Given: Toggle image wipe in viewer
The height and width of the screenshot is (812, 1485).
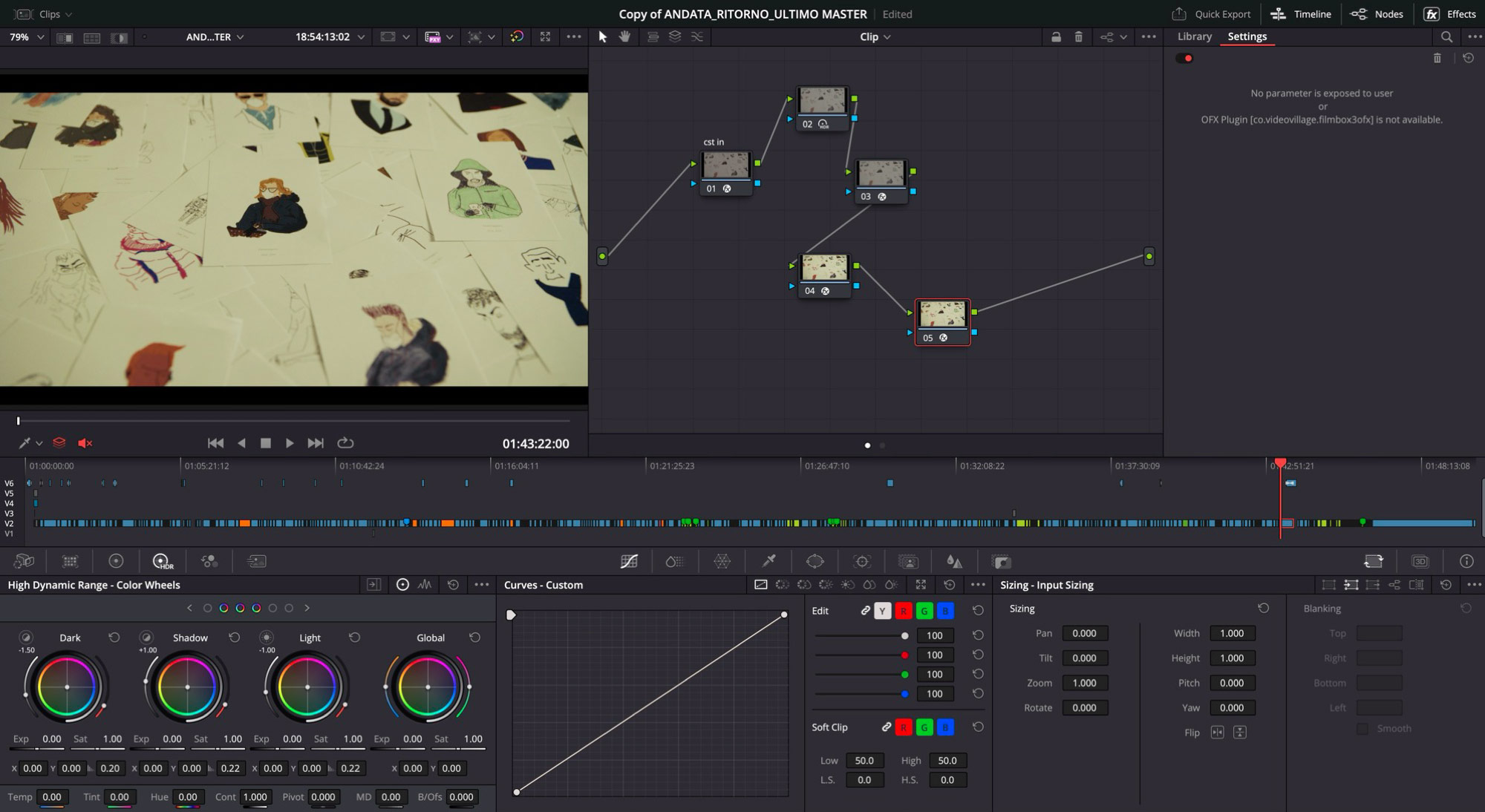Looking at the screenshot, I should pyautogui.click(x=65, y=37).
